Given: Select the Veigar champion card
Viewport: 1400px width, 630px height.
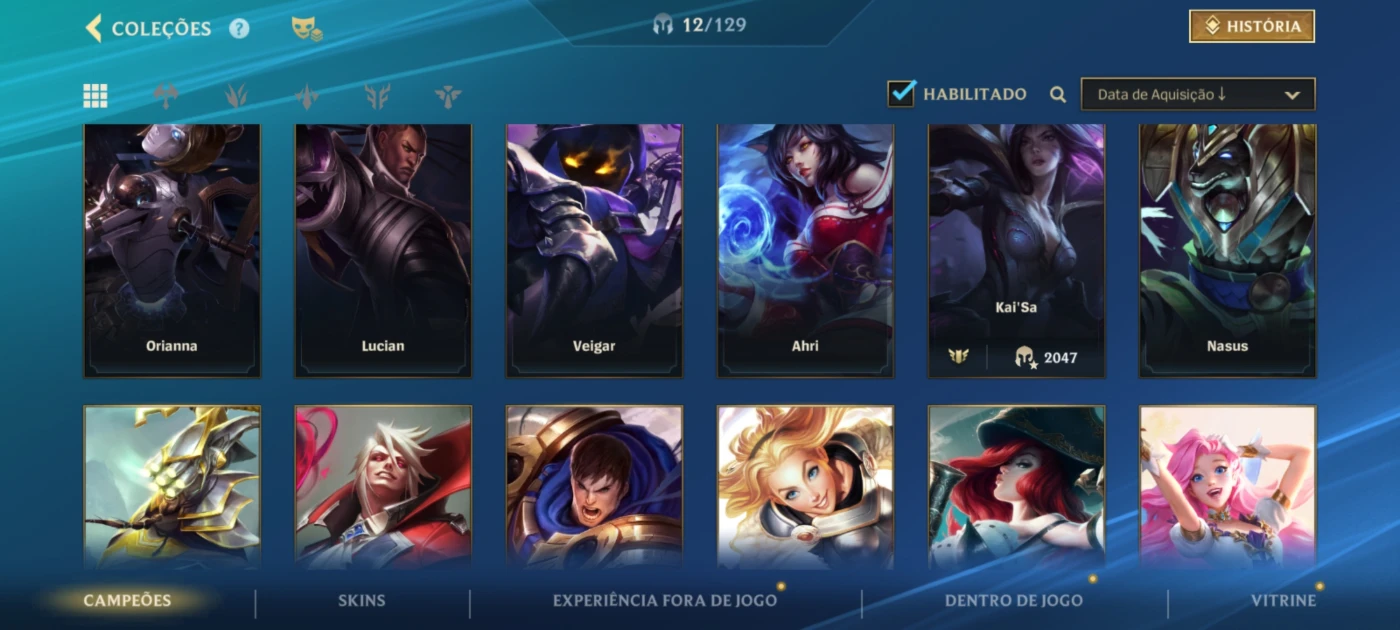Looking at the screenshot, I should coord(594,250).
